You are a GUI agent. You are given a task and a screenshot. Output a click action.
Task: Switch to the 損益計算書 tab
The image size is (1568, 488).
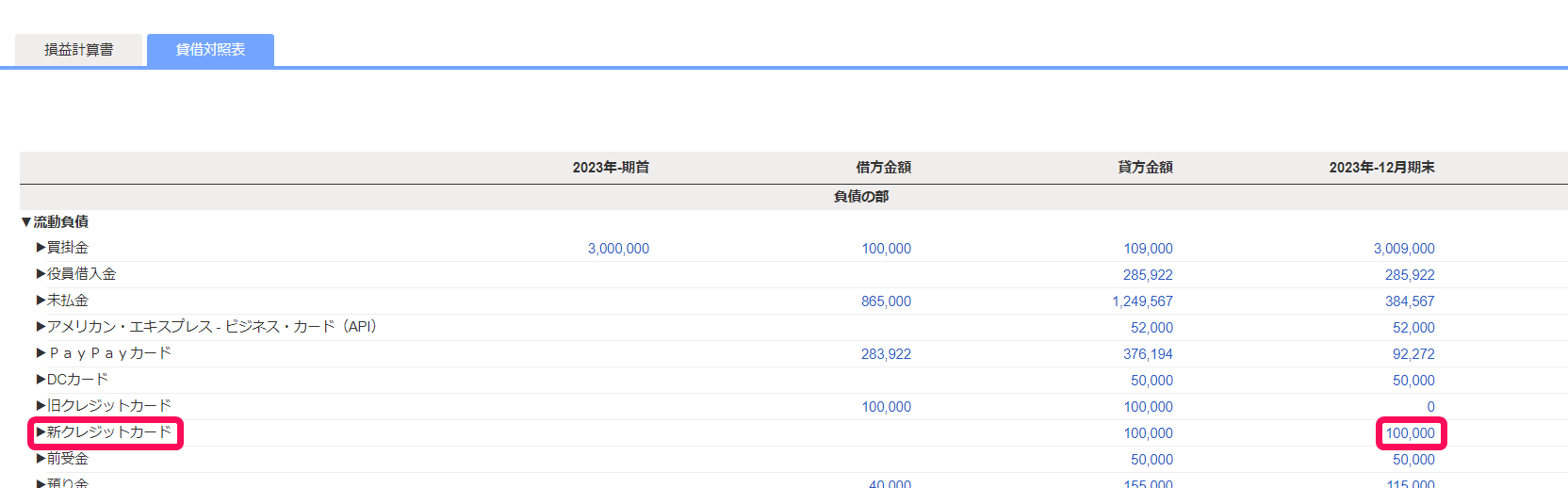point(79,50)
